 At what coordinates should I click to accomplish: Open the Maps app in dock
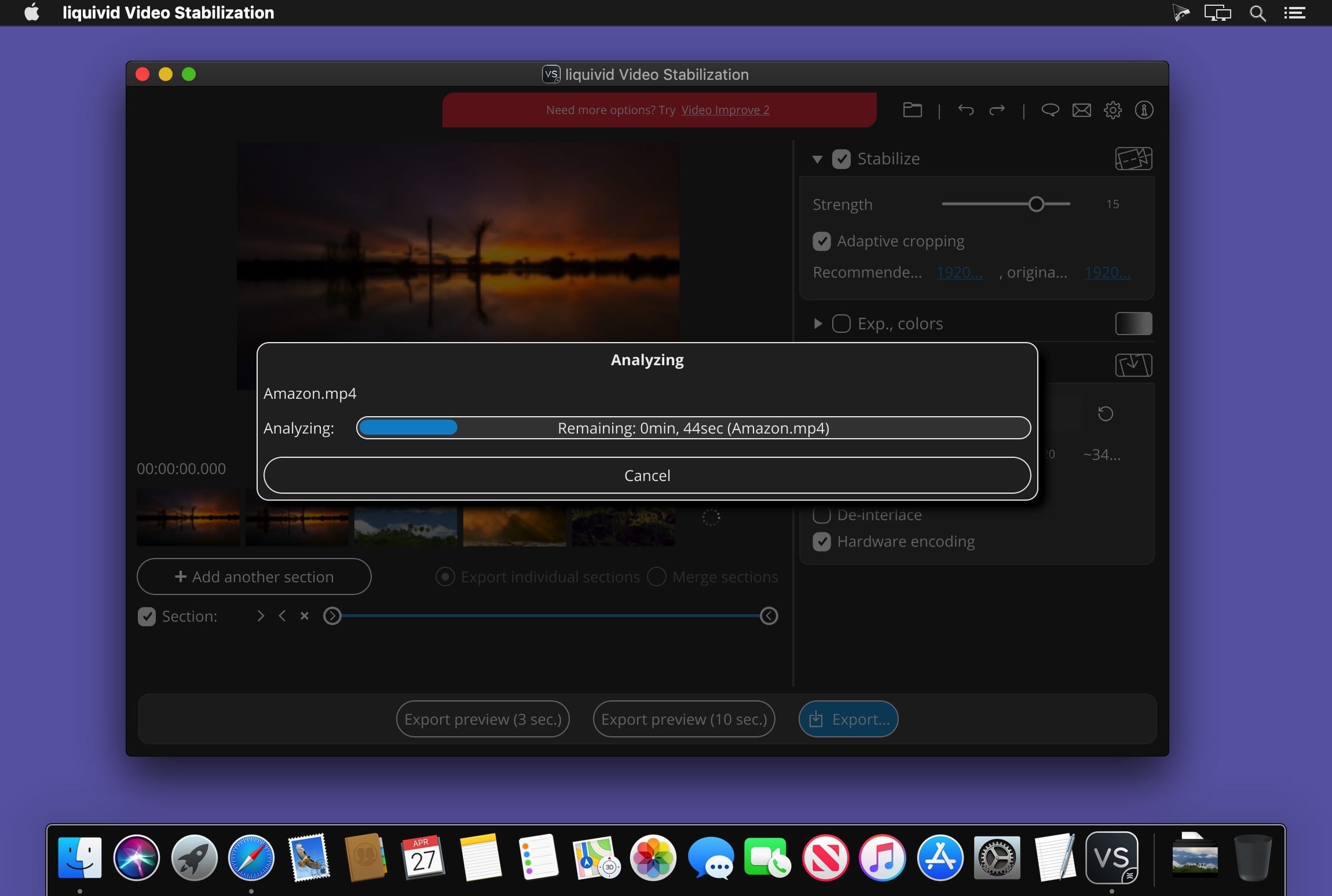pyautogui.click(x=595, y=857)
